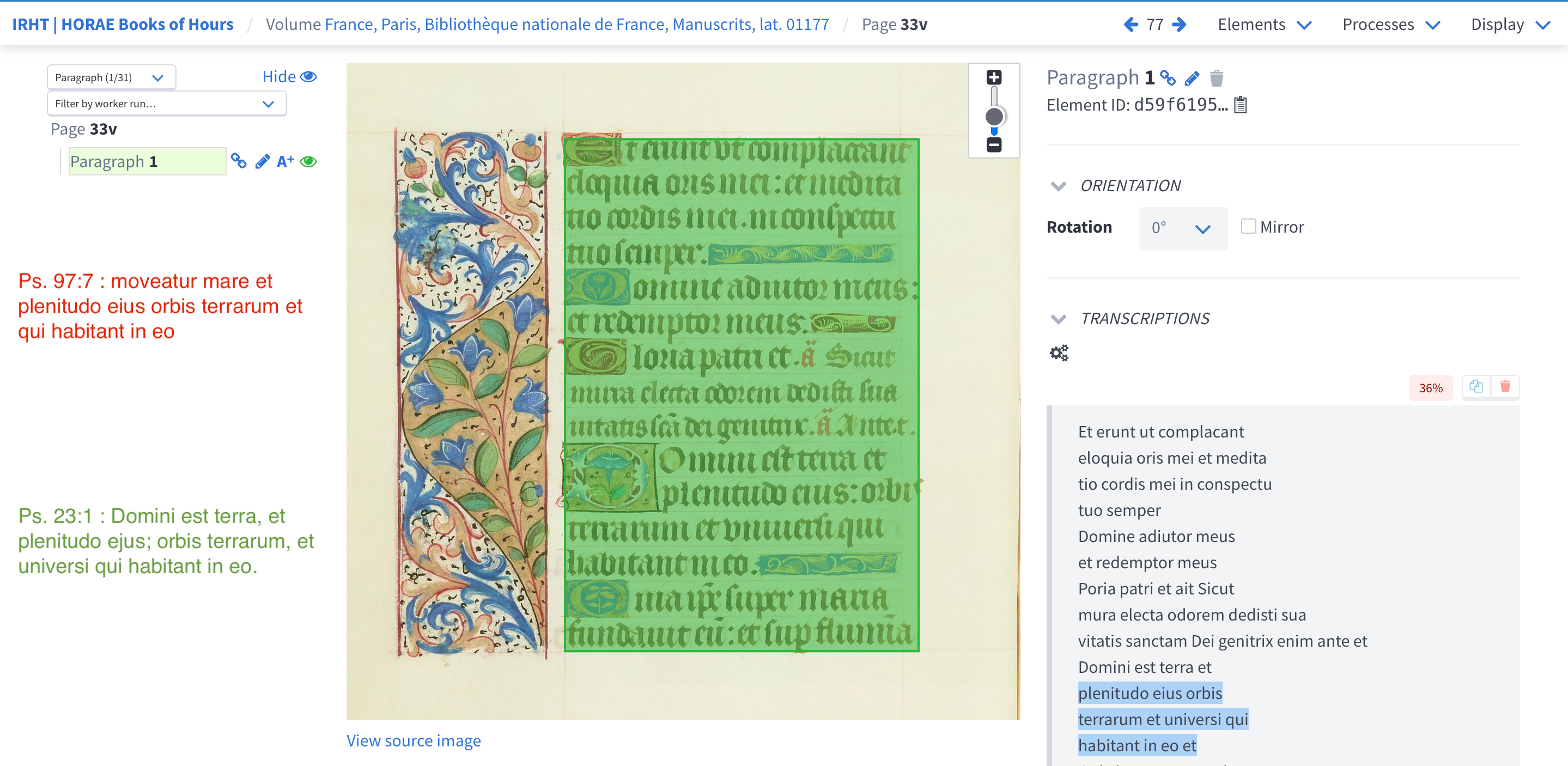Click transcription line 'Domine adiutor meus'
This screenshot has width=1568, height=766.
click(x=1157, y=537)
